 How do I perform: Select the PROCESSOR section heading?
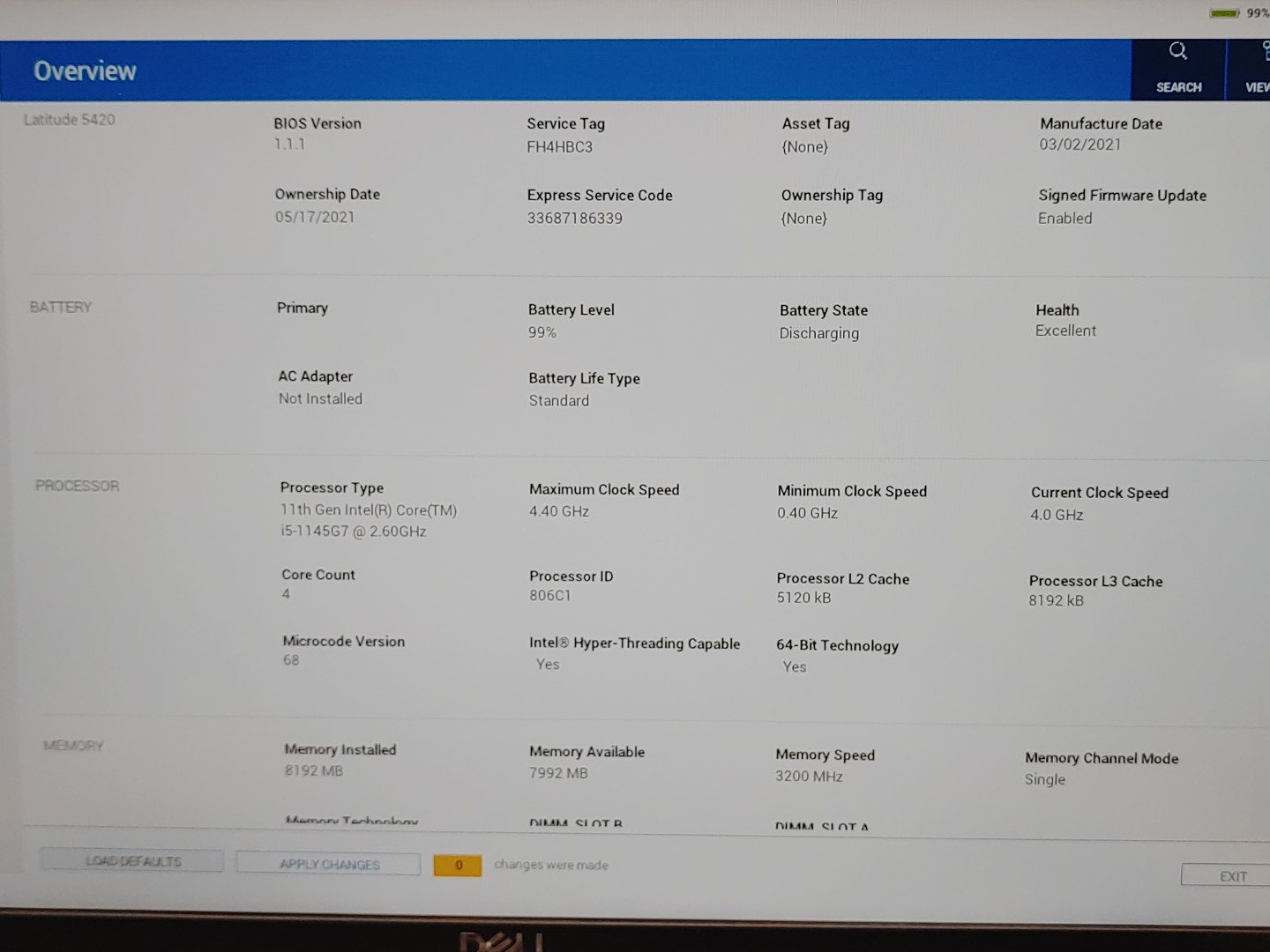click(x=78, y=486)
